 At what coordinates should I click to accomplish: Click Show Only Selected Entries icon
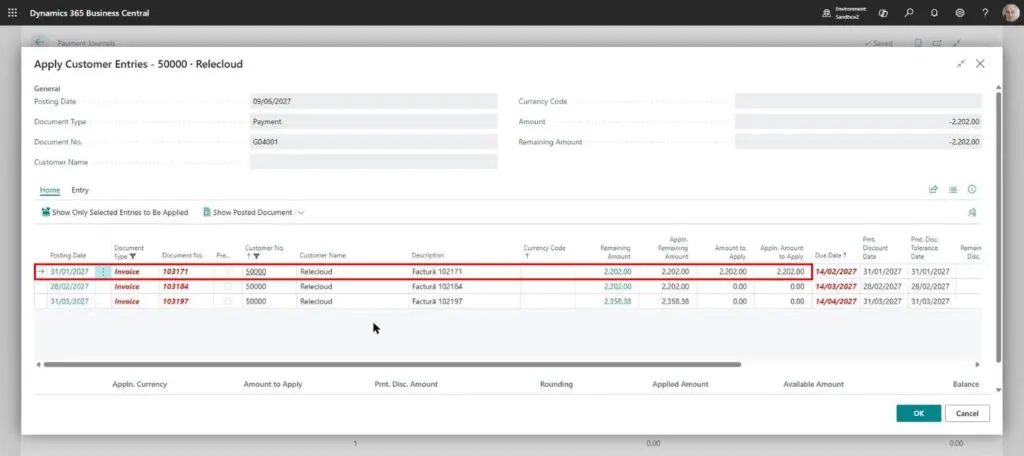46,212
